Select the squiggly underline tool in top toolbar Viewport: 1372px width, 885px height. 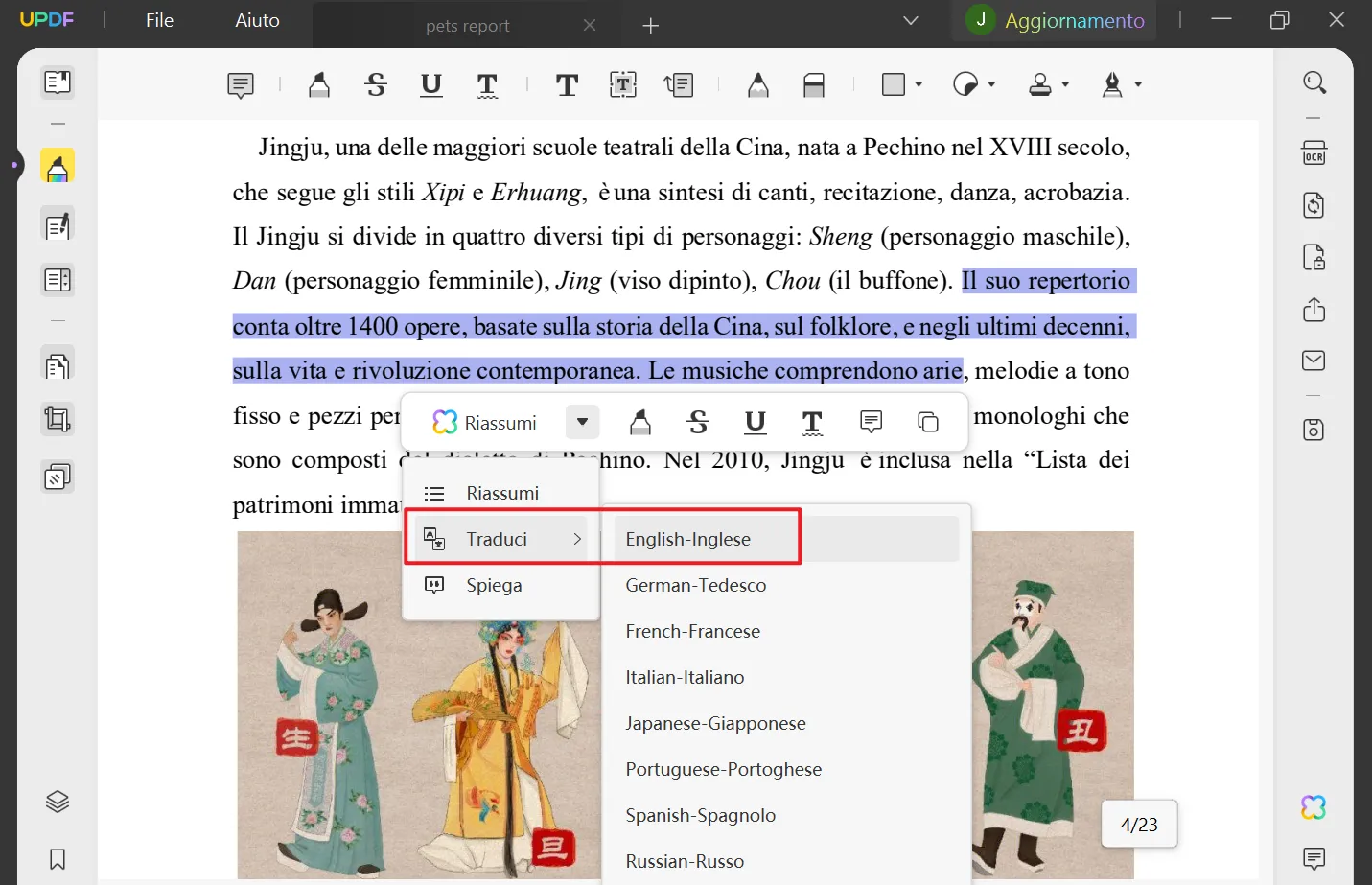click(487, 85)
